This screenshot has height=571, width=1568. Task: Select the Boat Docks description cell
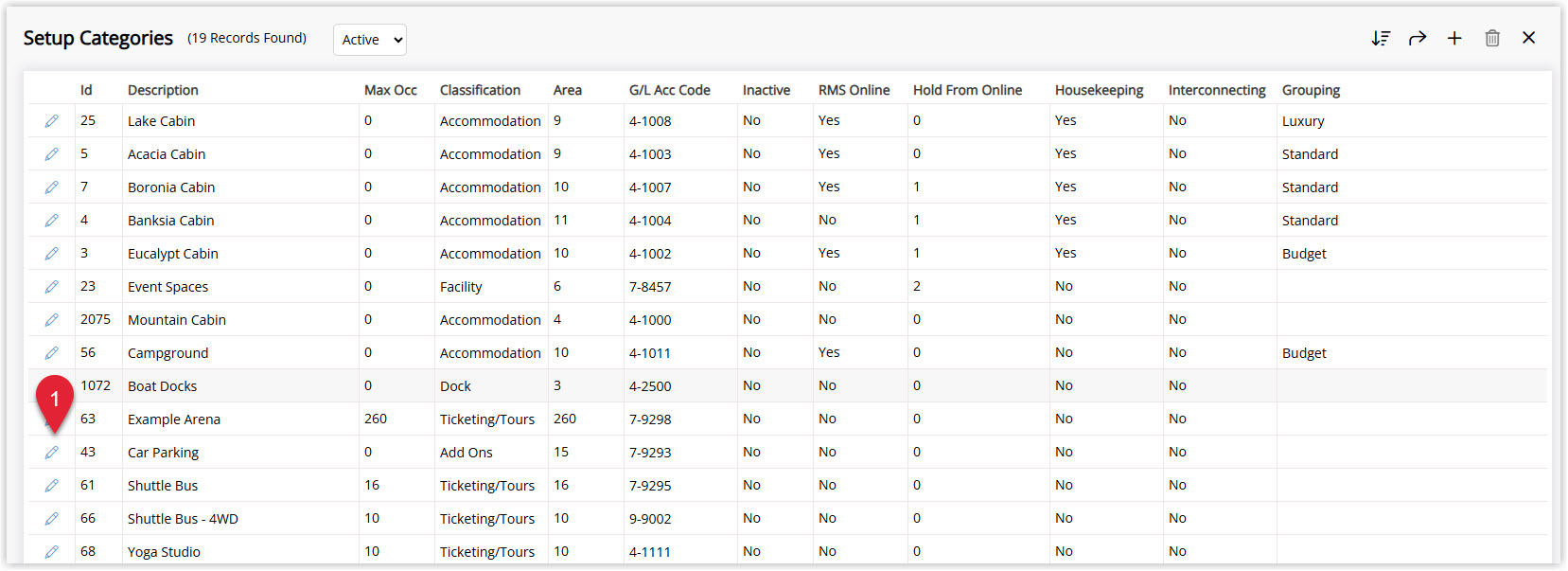click(162, 386)
